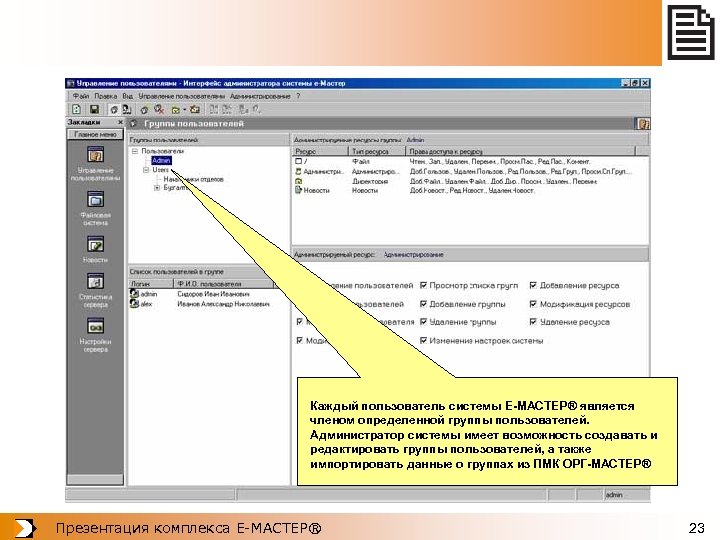Click the green folder icon in toolbar
Screen dimensions: 720x540
(175, 110)
